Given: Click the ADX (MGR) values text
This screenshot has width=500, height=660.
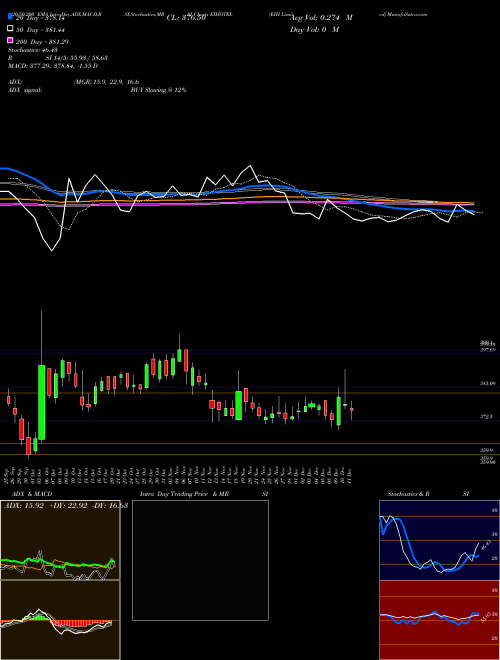Looking at the screenshot, I should (106, 82).
